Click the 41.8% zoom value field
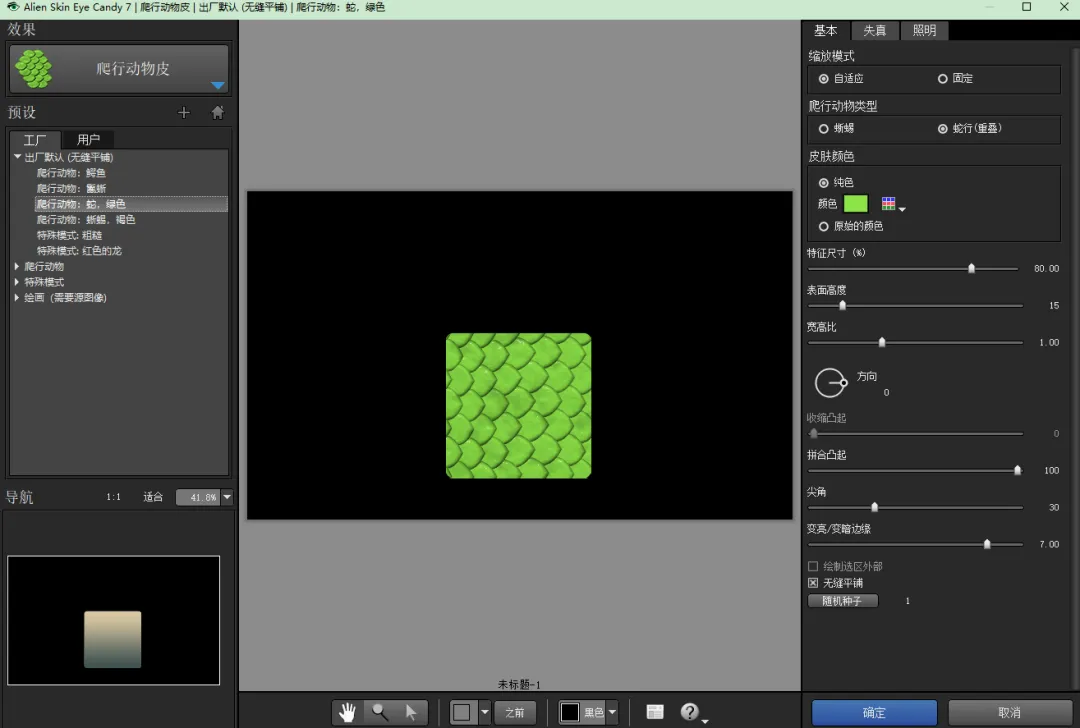 click(x=198, y=497)
